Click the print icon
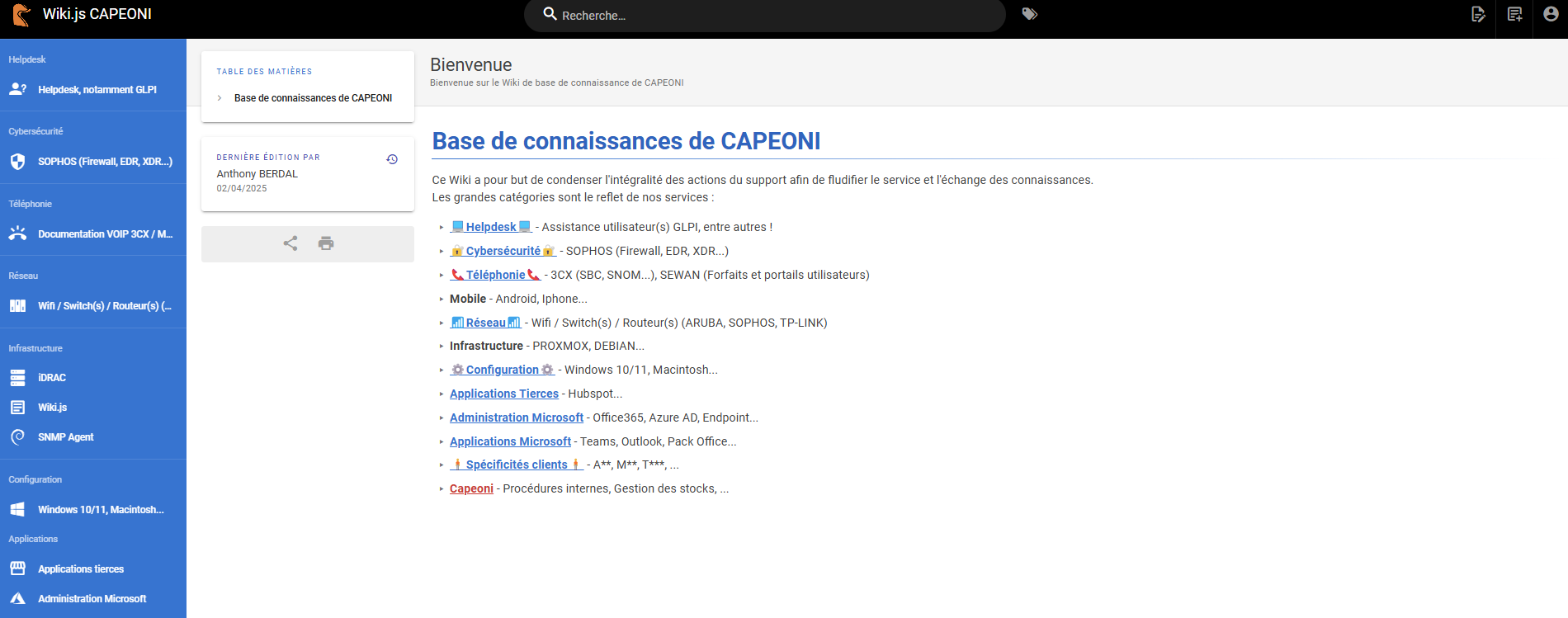The width and height of the screenshot is (1568, 618). point(326,243)
